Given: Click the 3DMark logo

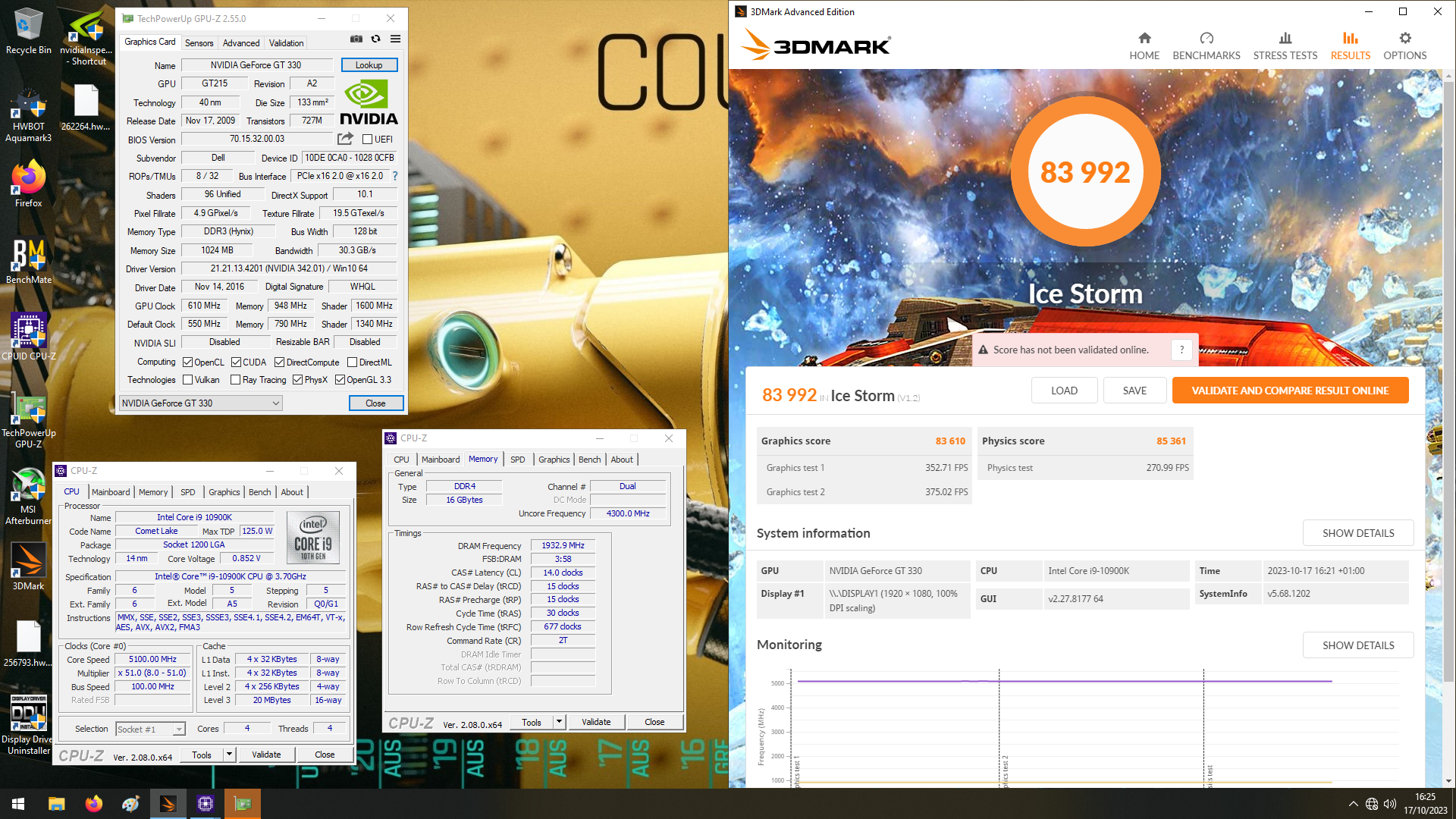Looking at the screenshot, I should (x=815, y=45).
